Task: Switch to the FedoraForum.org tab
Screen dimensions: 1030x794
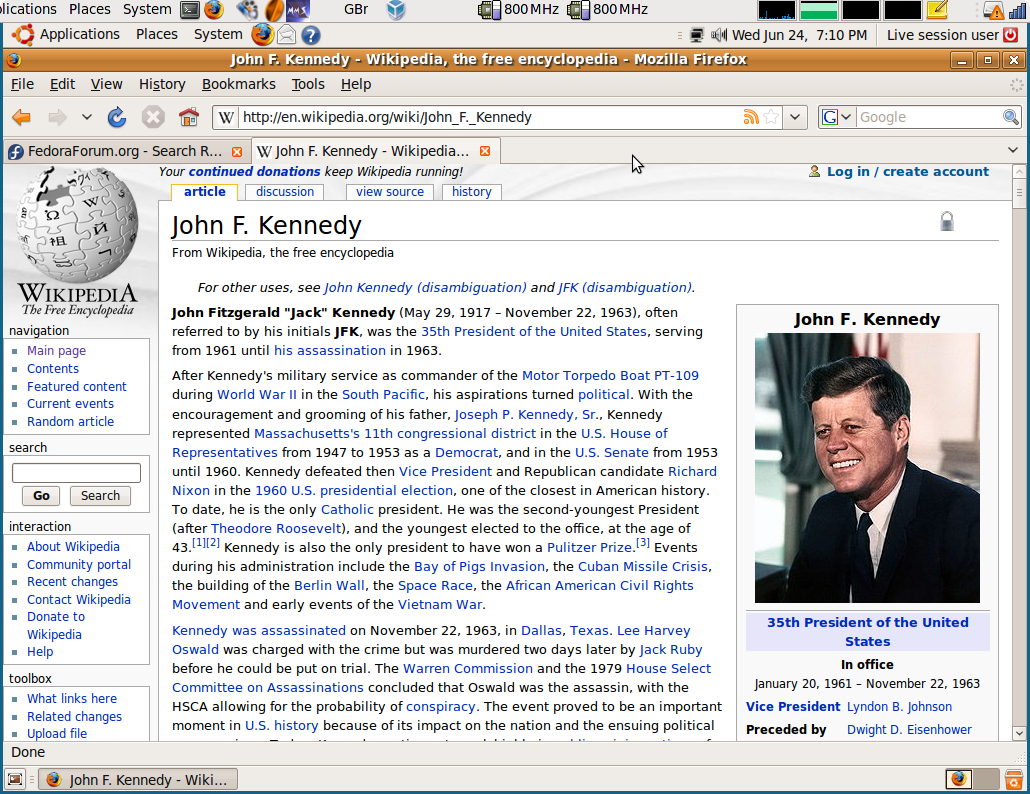Action: [125, 152]
